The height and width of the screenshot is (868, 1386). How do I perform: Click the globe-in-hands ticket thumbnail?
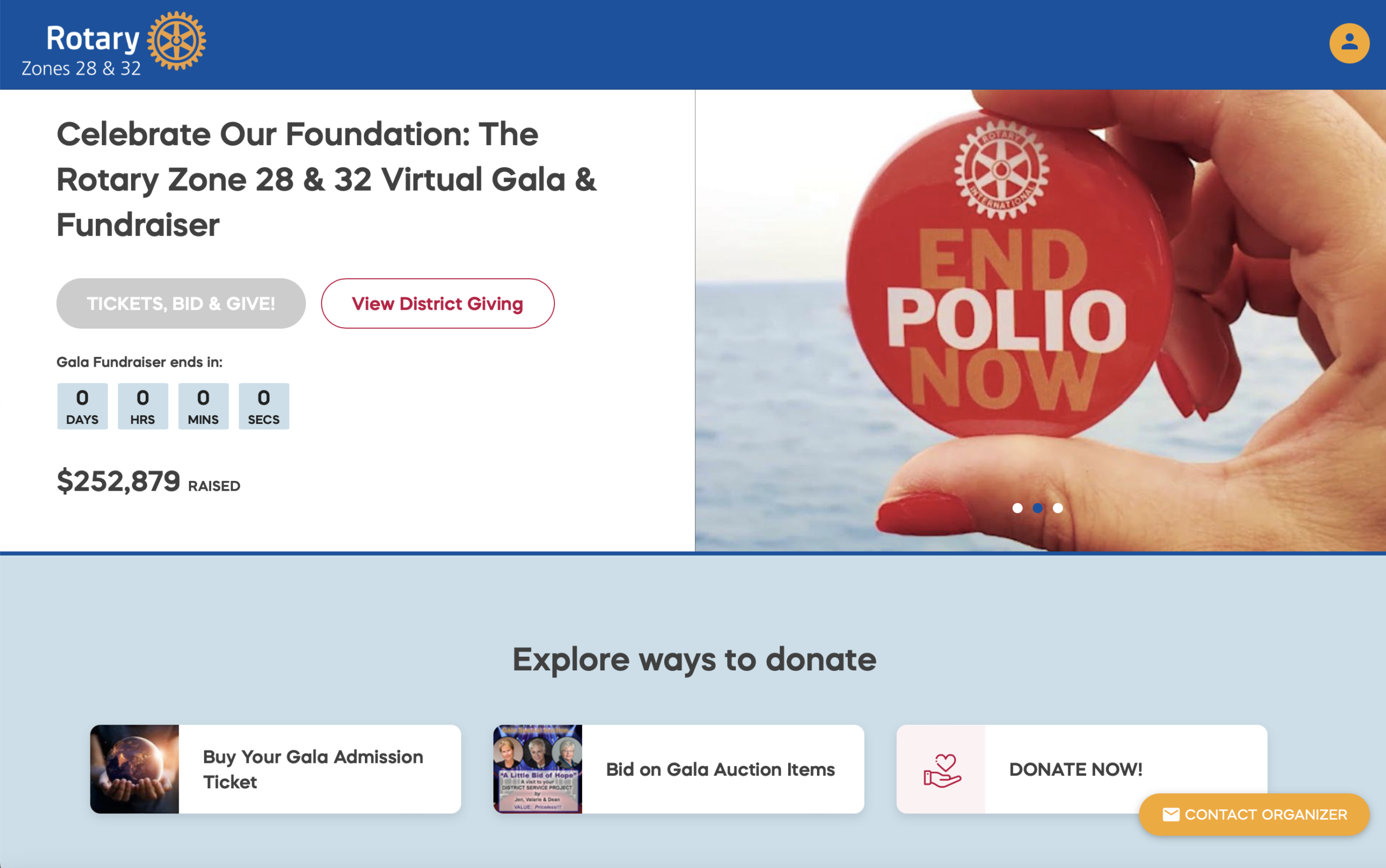point(134,769)
